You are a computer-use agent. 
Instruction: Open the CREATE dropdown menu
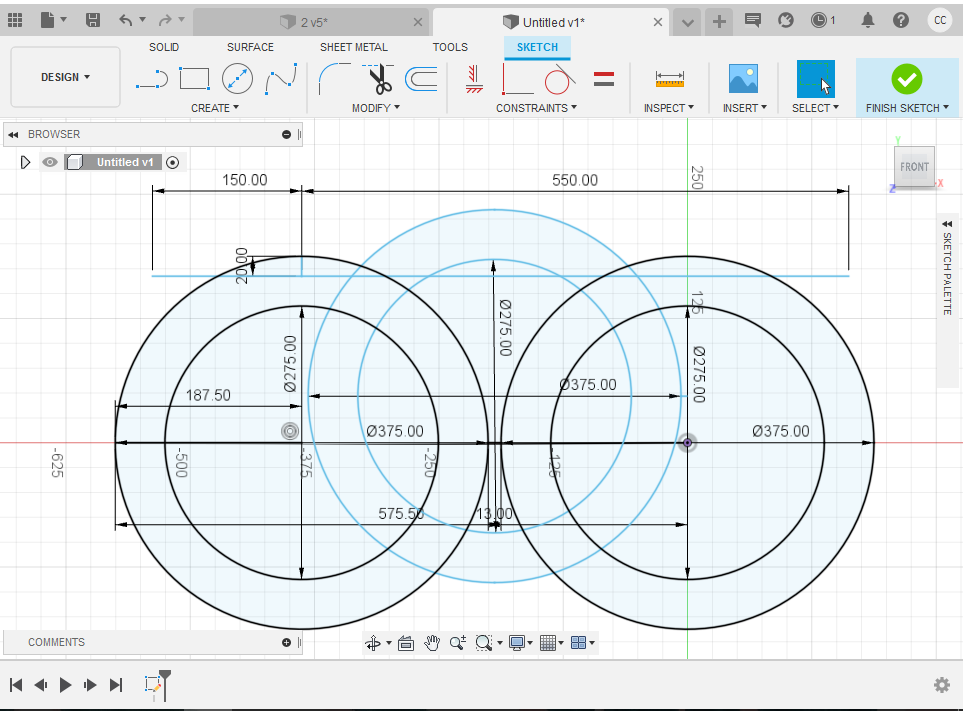214,108
